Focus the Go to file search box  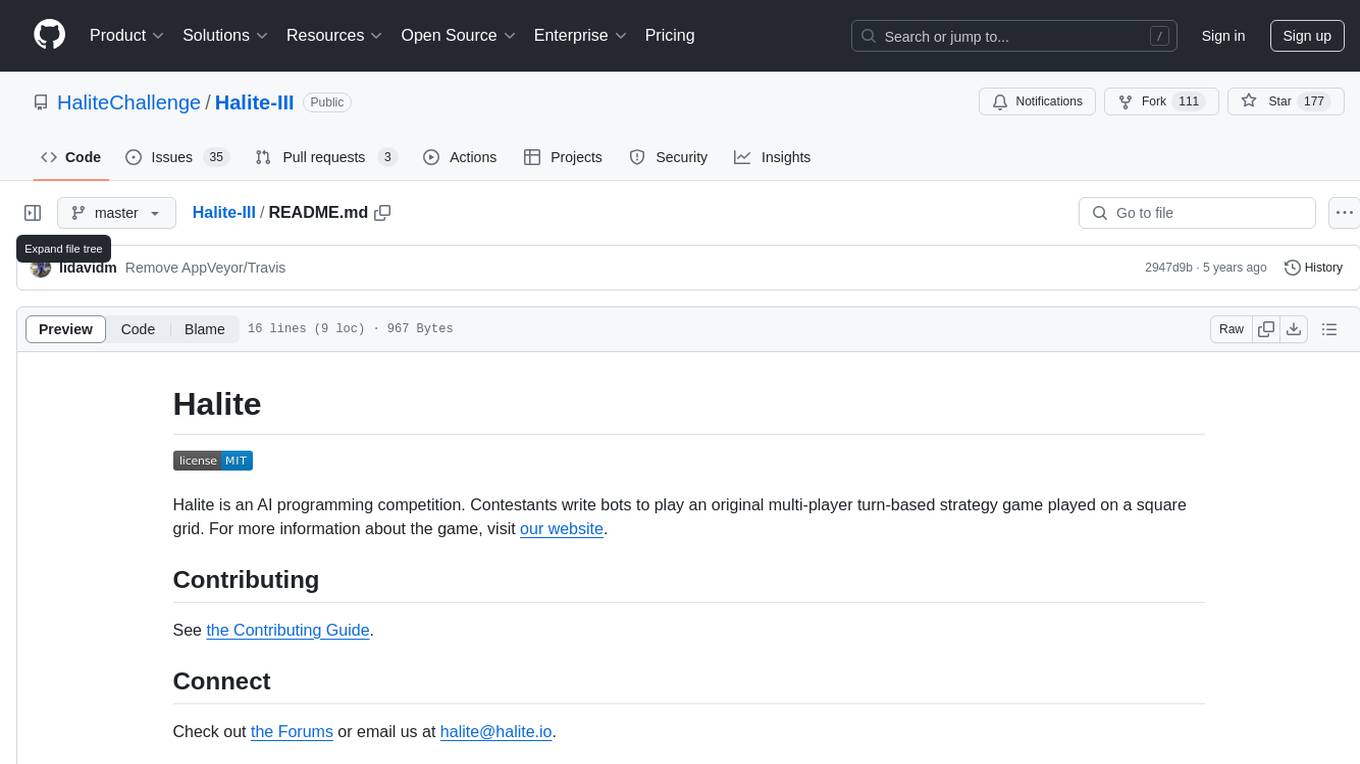tap(1197, 213)
